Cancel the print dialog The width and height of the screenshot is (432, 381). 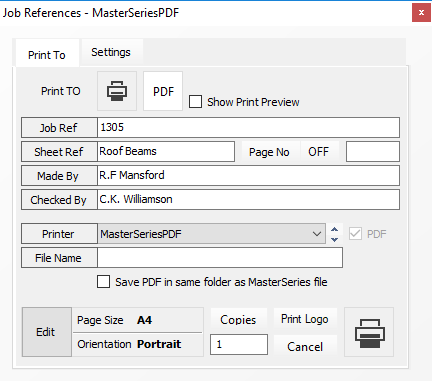click(x=305, y=346)
